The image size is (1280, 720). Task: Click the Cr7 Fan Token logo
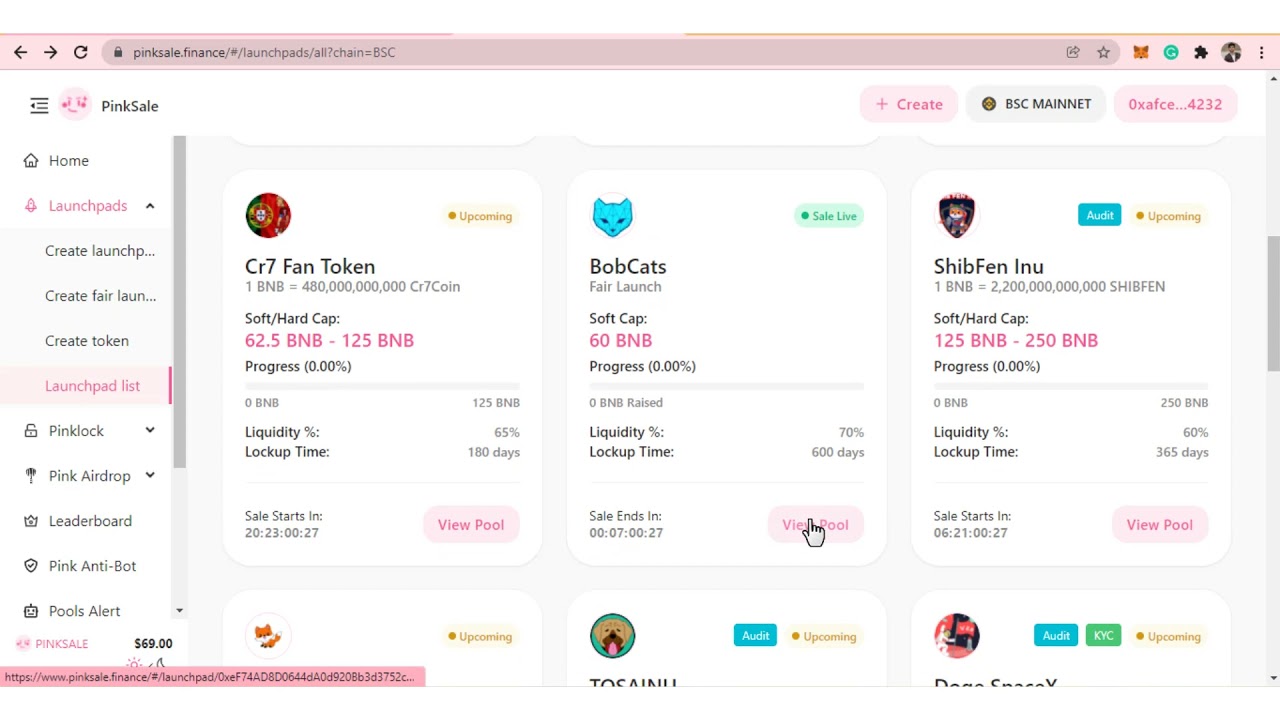pyautogui.click(x=268, y=215)
